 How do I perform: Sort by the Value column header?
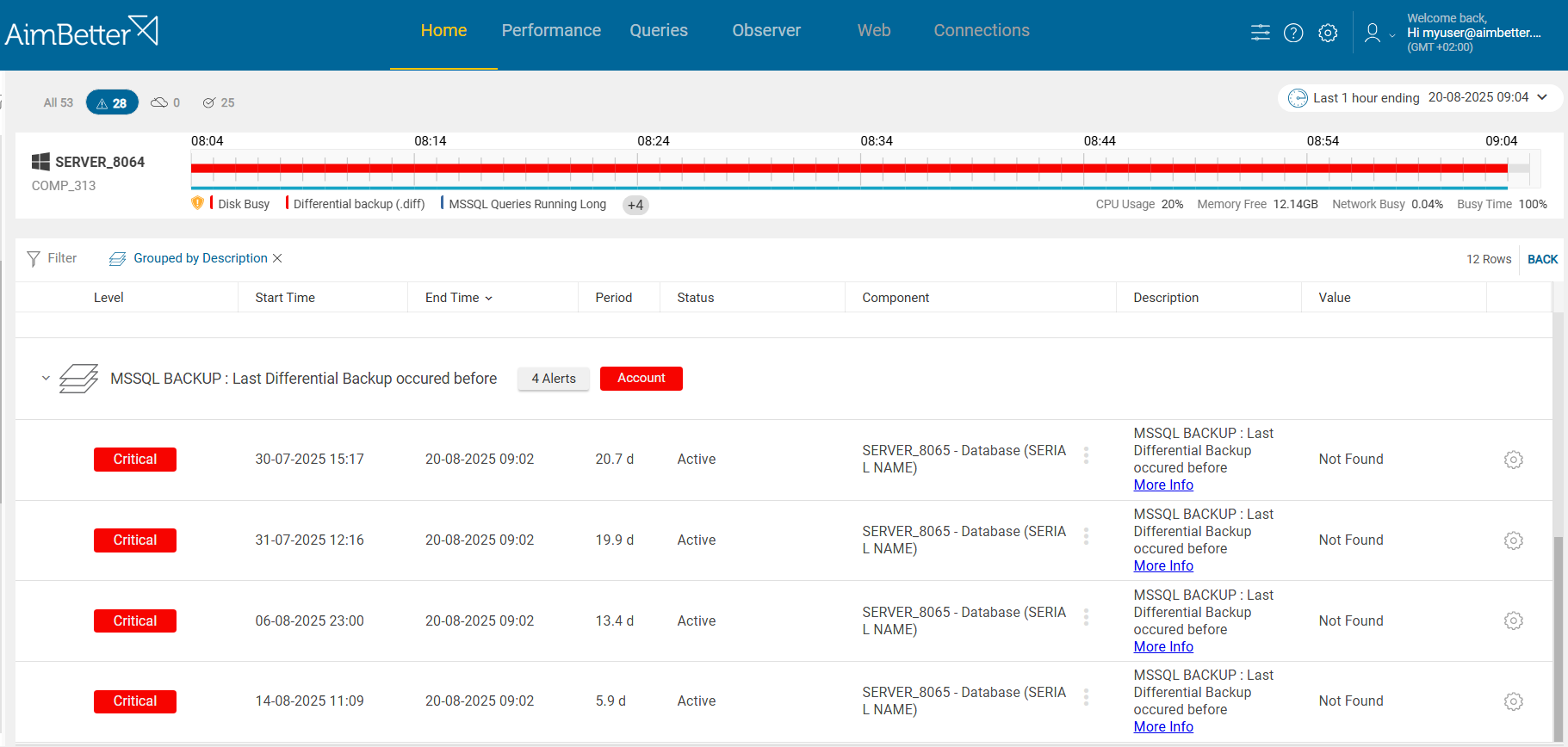1335,298
